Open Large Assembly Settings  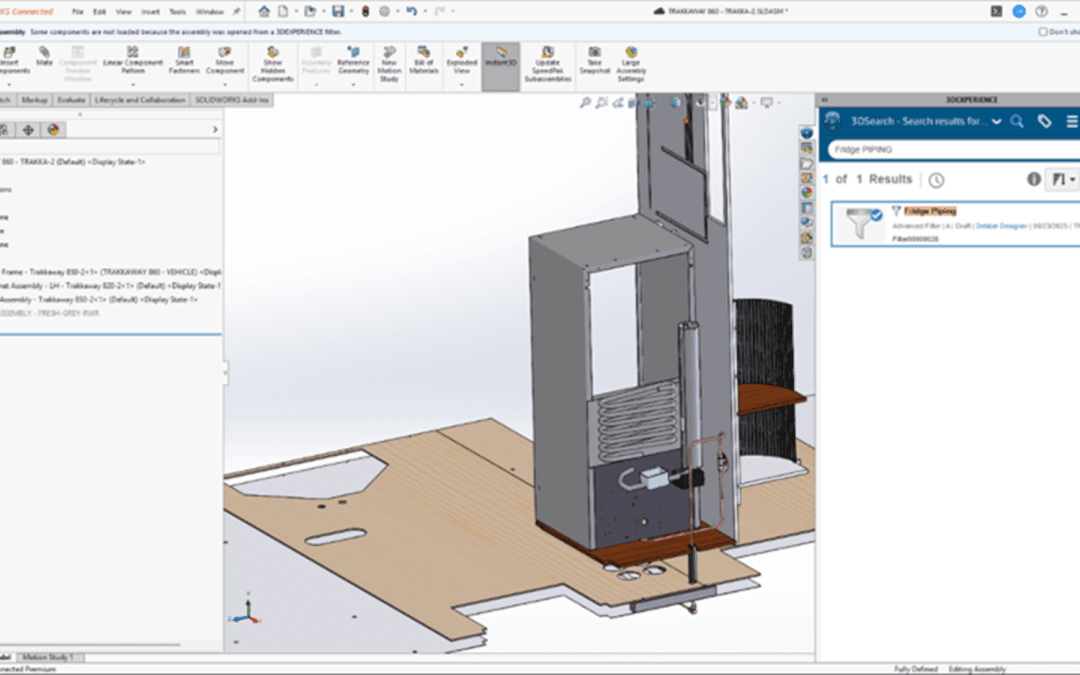coord(631,60)
